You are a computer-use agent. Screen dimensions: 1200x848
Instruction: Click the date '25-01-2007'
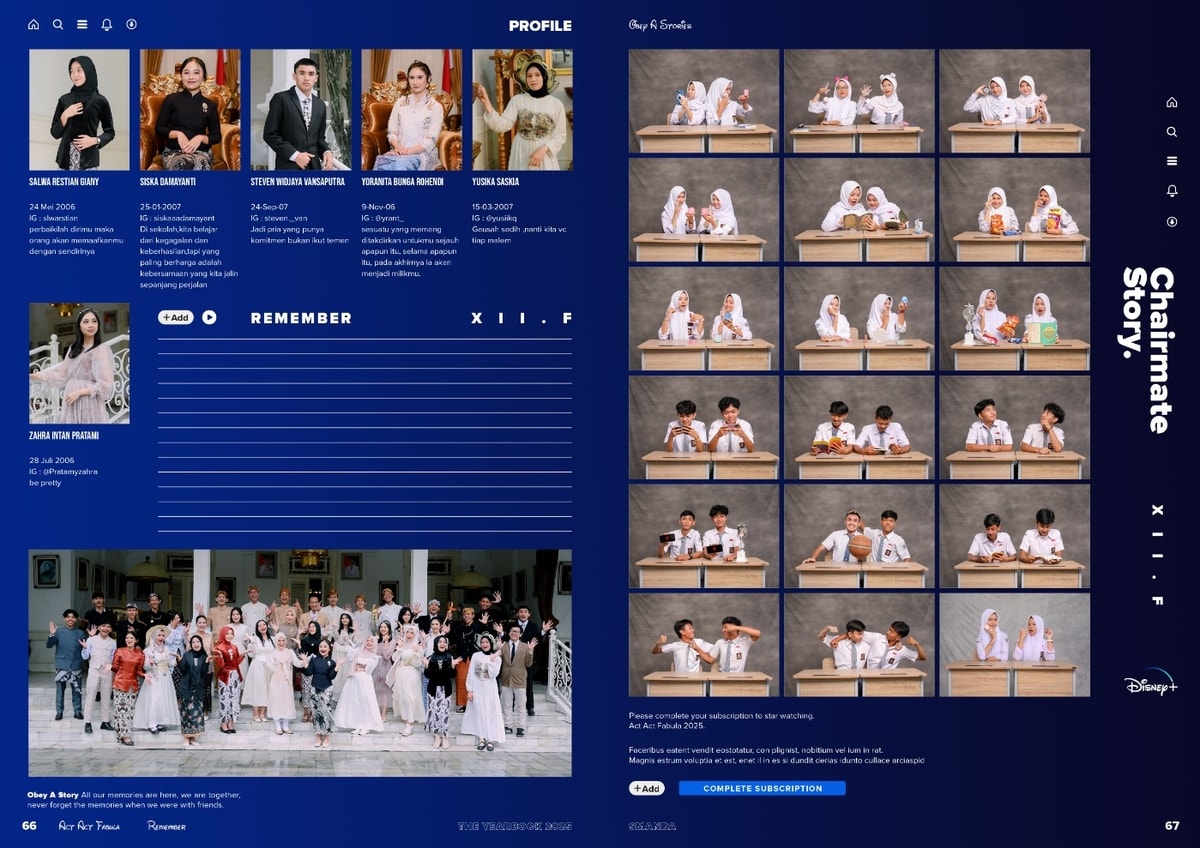(160, 206)
